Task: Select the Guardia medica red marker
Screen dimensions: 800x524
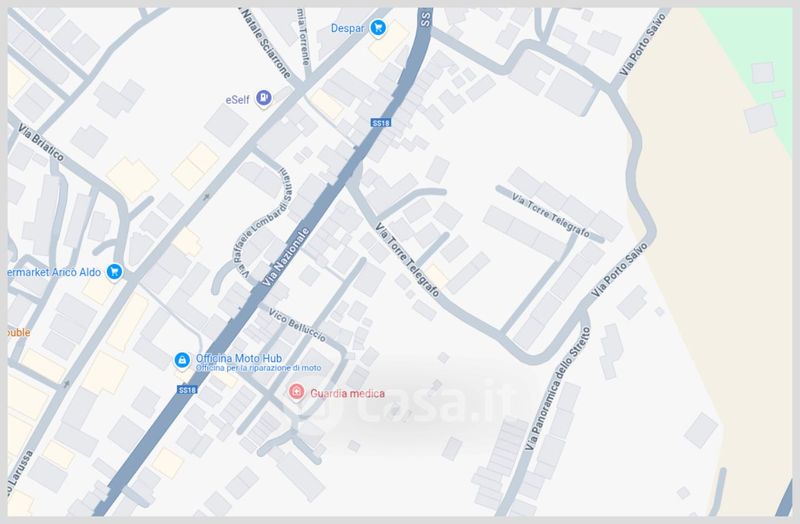Action: click(x=296, y=392)
